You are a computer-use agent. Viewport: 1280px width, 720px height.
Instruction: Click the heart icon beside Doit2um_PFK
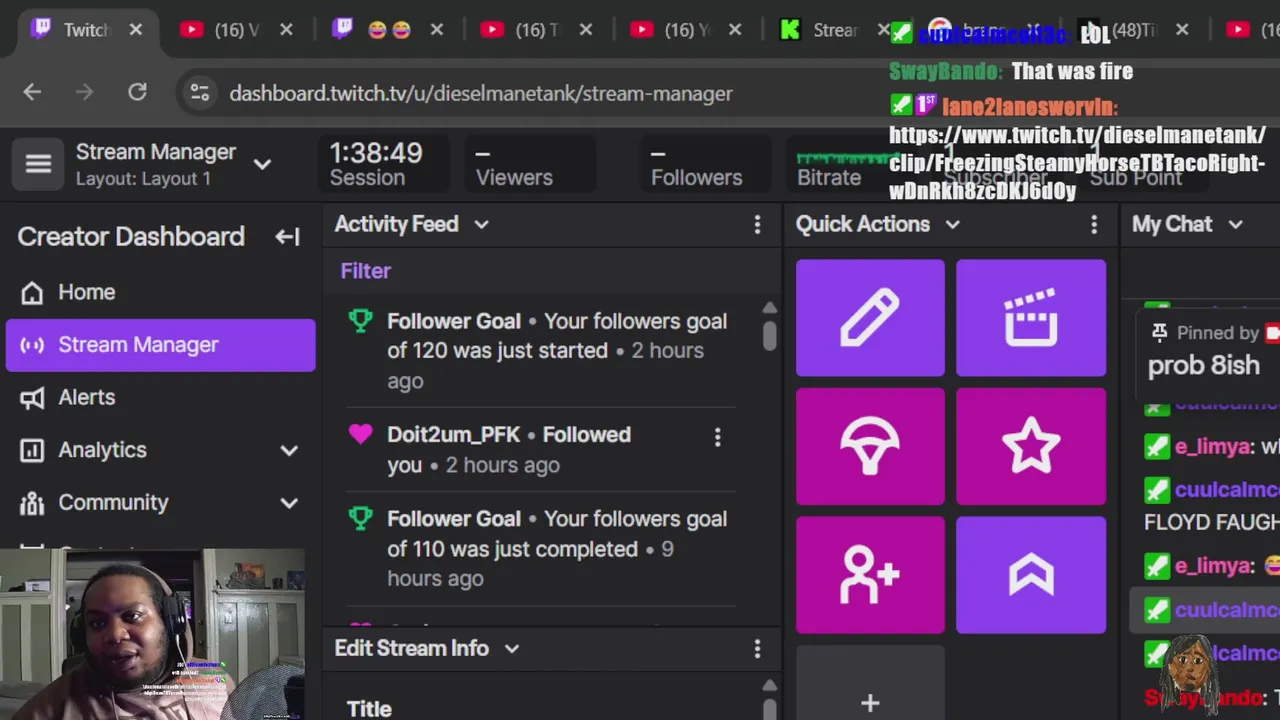click(360, 434)
